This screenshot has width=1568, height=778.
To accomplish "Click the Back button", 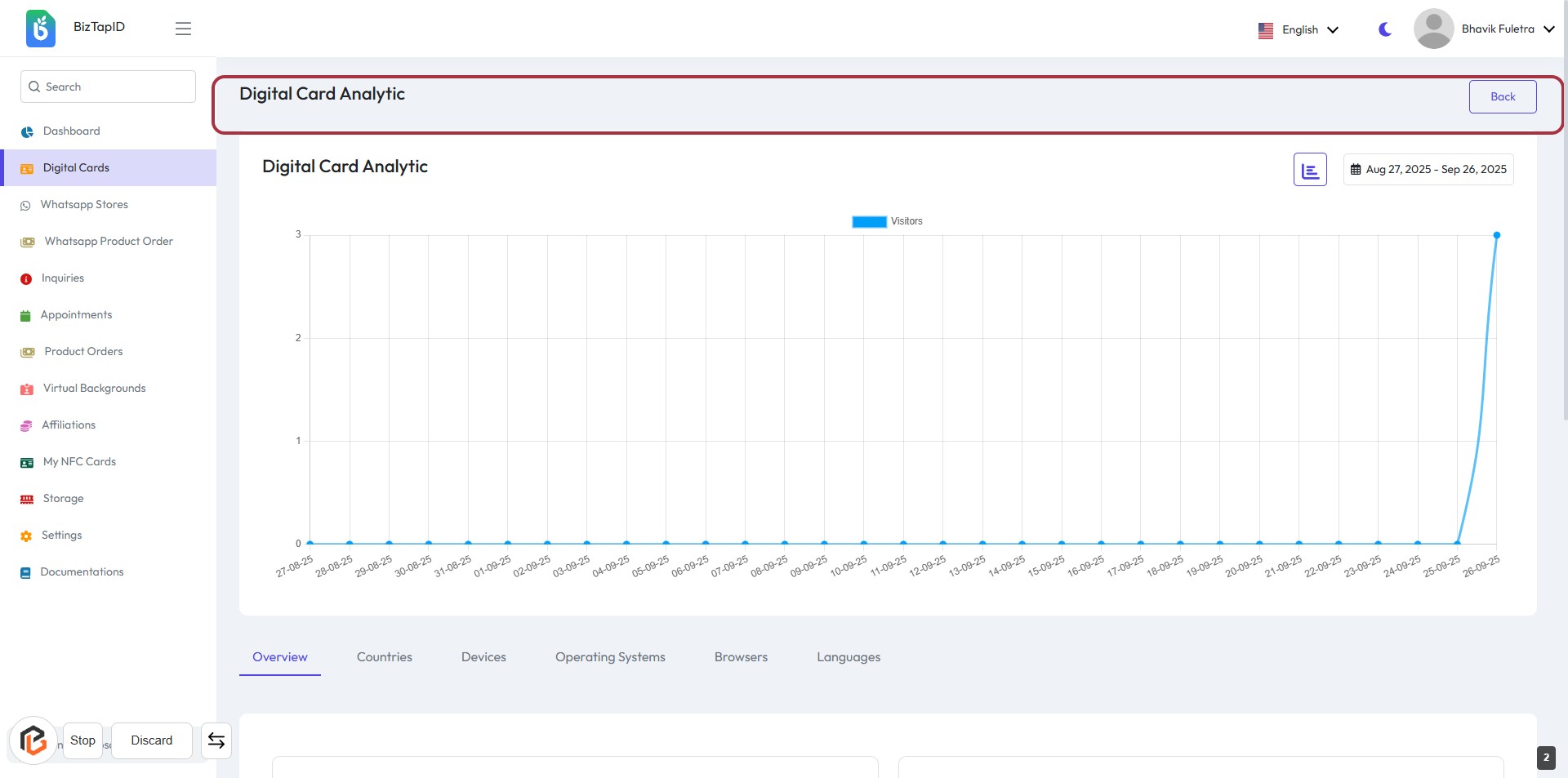I will click(x=1502, y=96).
